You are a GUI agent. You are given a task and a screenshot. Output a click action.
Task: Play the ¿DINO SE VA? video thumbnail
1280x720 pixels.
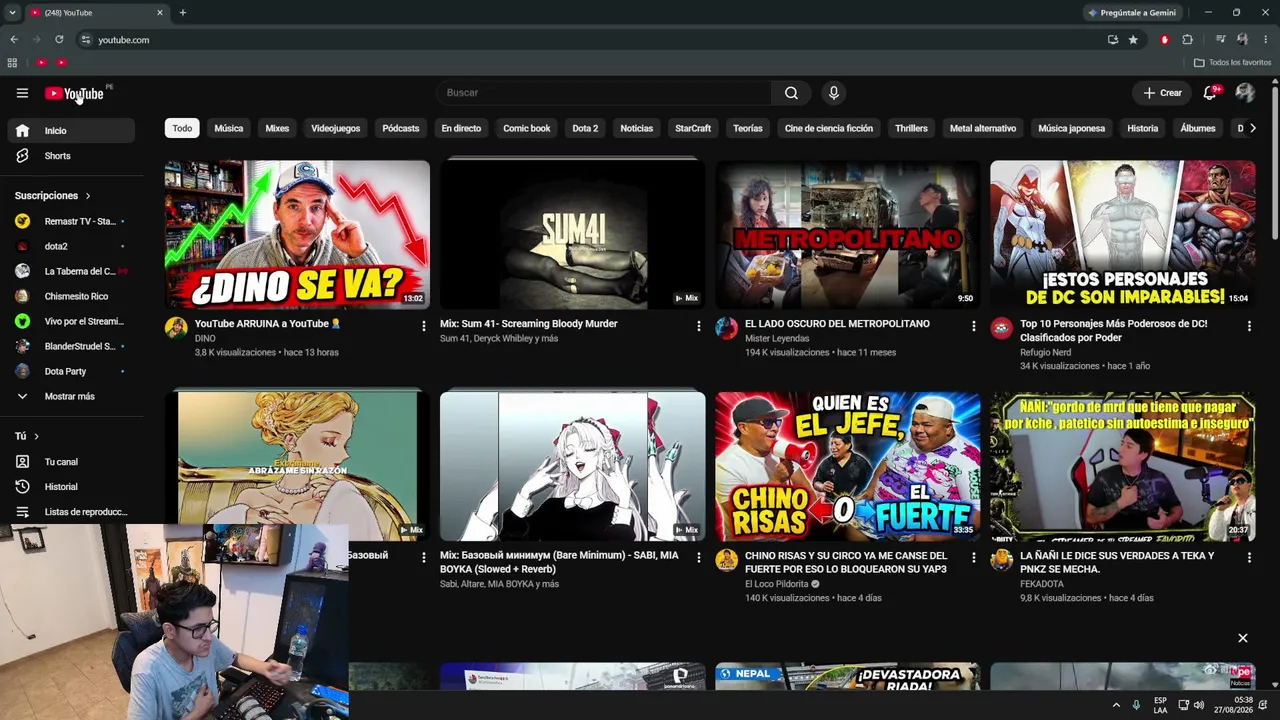pyautogui.click(x=297, y=235)
